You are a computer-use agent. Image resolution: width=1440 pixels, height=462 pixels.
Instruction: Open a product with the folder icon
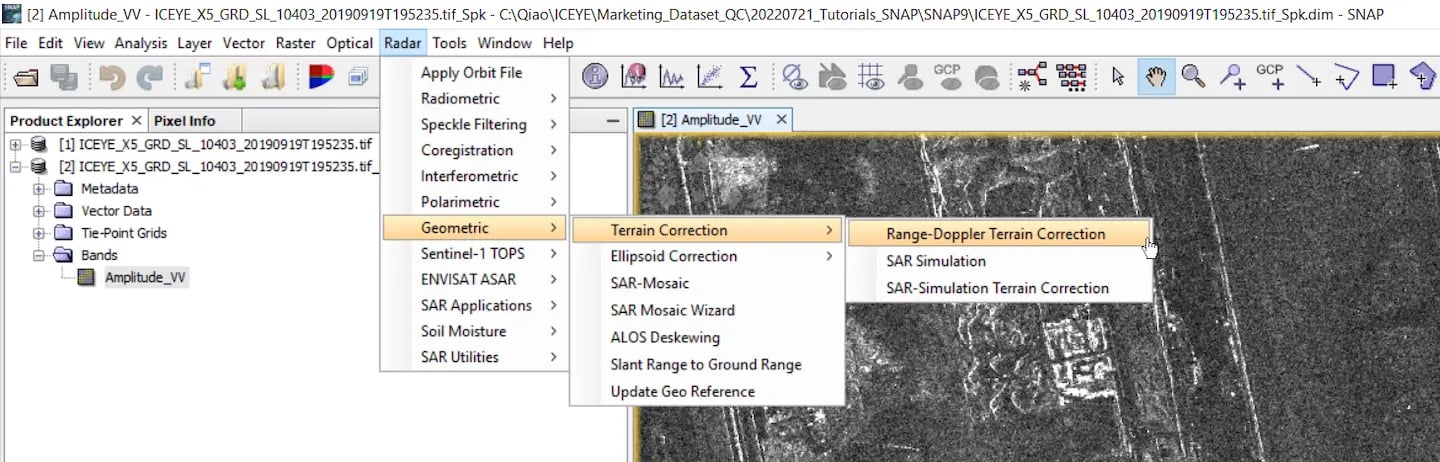(26, 77)
